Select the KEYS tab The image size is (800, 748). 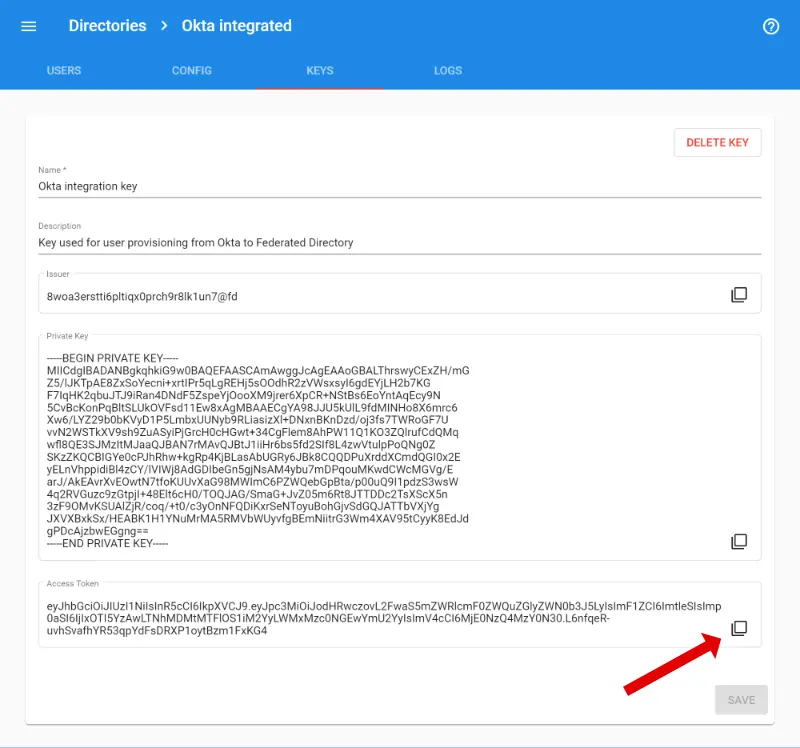point(321,70)
